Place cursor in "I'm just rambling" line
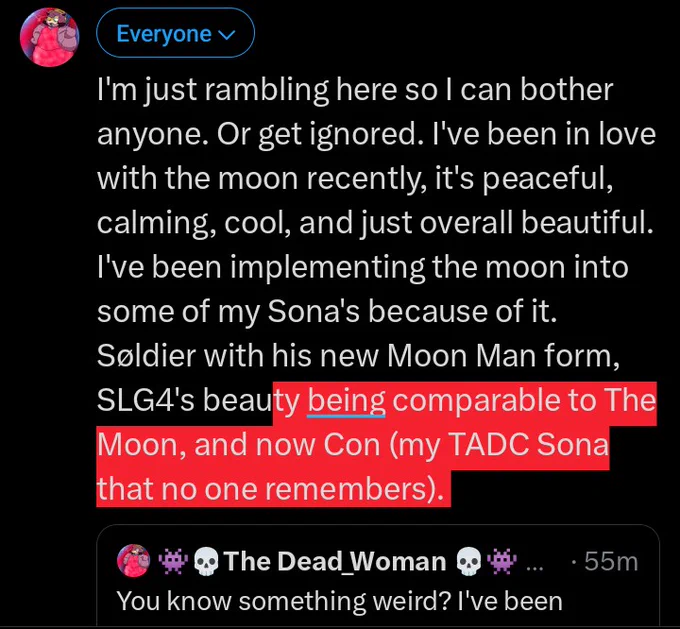Viewport: 680px width, 629px height. click(x=220, y=91)
